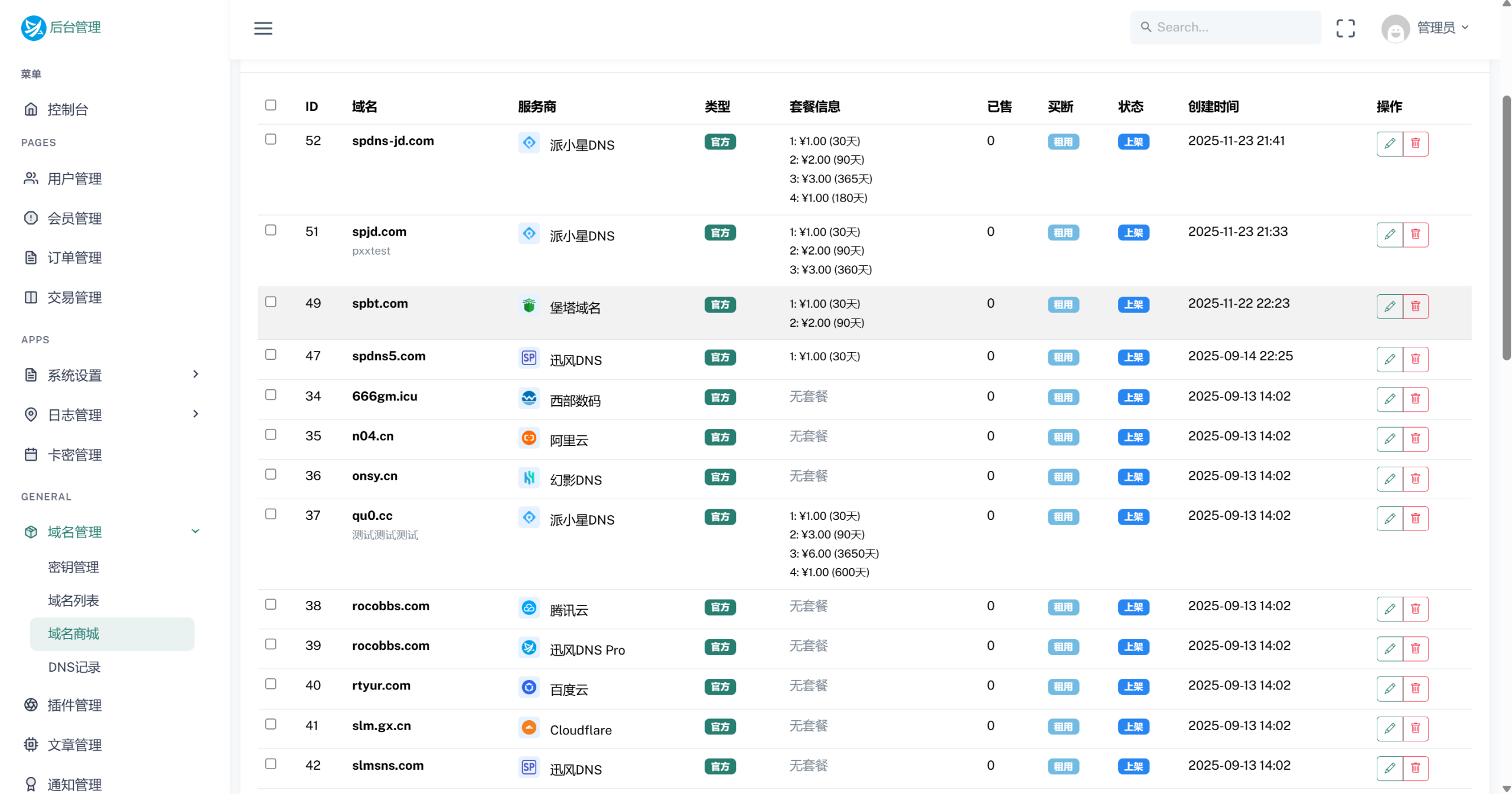Viewport: 1512px width, 794px height.
Task: Select 用户管理 in the sidebar
Action: click(x=74, y=178)
